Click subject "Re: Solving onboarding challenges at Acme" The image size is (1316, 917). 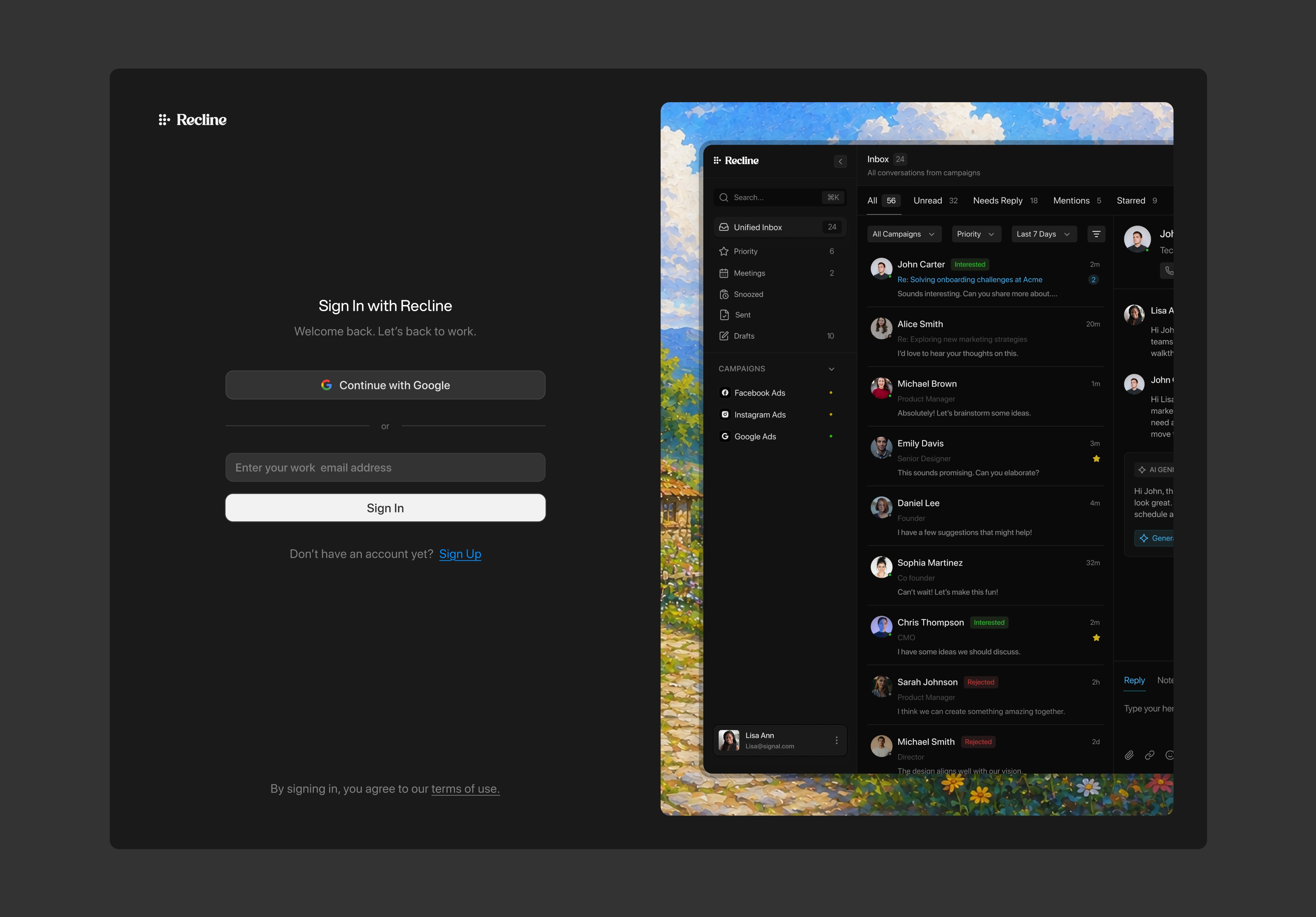970,280
